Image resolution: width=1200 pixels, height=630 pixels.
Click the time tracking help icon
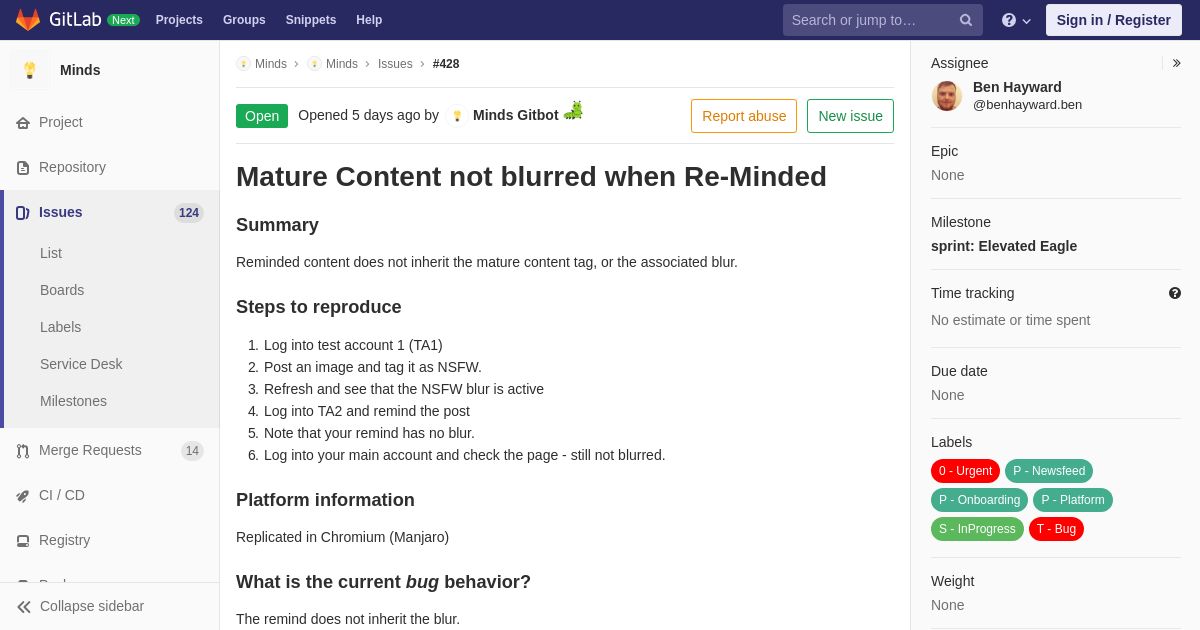point(1175,293)
